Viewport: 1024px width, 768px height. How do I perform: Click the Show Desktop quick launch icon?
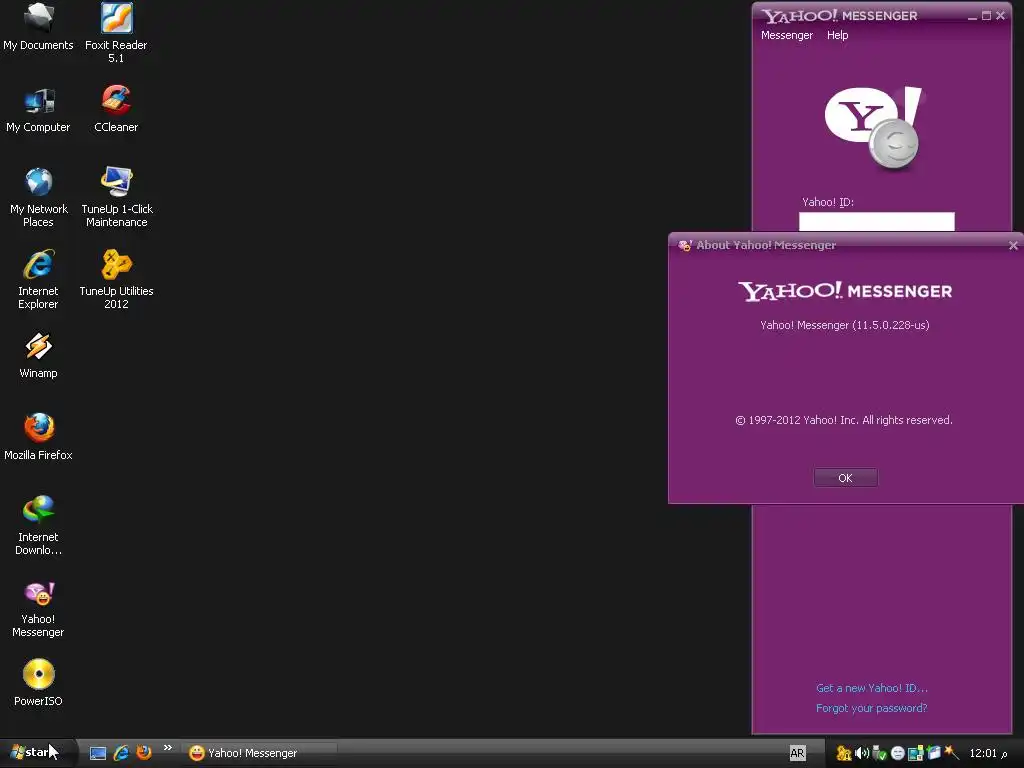pos(98,753)
